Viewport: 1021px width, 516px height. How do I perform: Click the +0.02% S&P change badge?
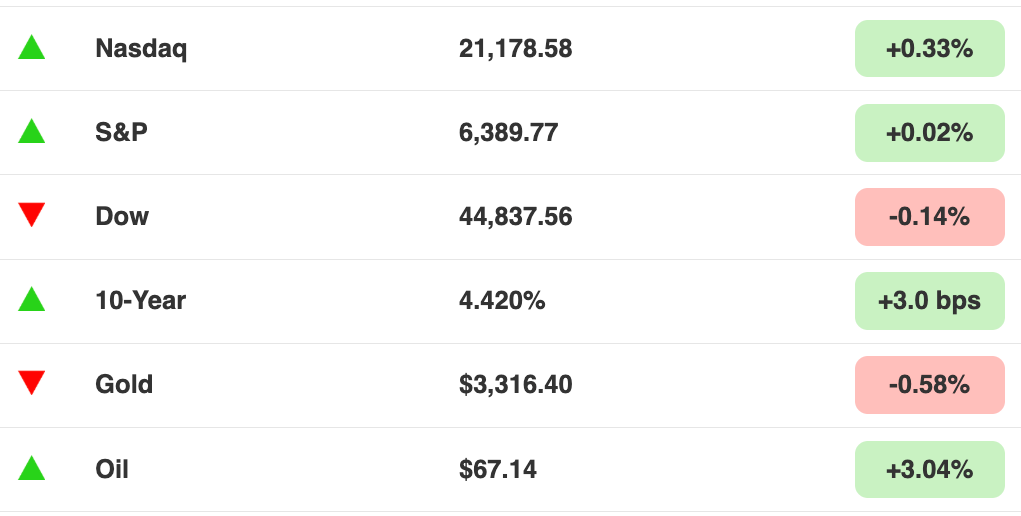pyautogui.click(x=930, y=133)
